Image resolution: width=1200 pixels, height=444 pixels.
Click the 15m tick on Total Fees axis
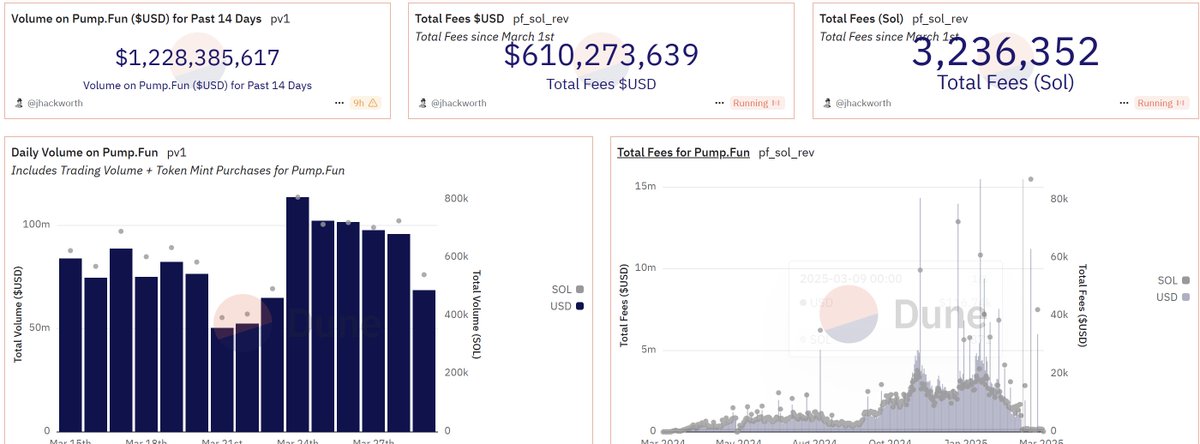(x=645, y=187)
